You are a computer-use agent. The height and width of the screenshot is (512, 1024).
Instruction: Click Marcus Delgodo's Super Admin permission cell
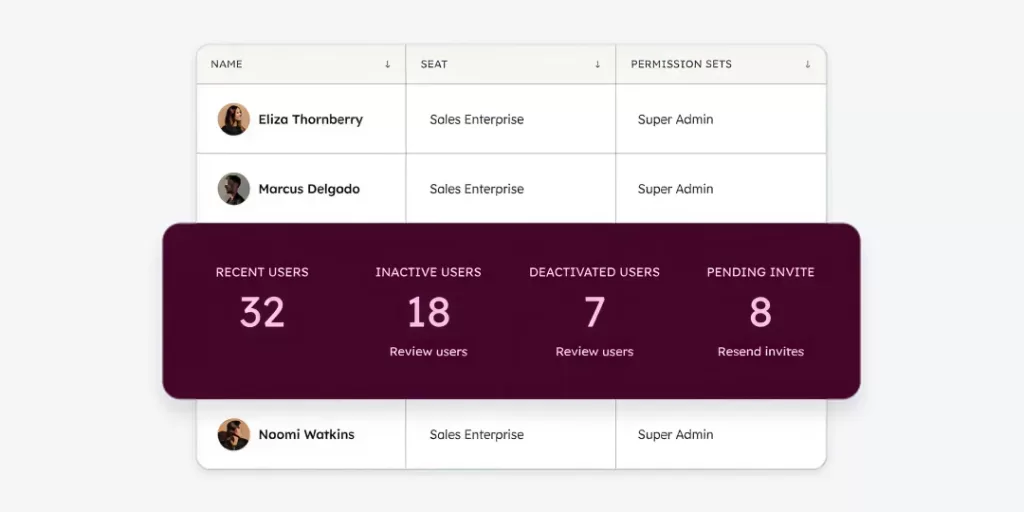675,189
